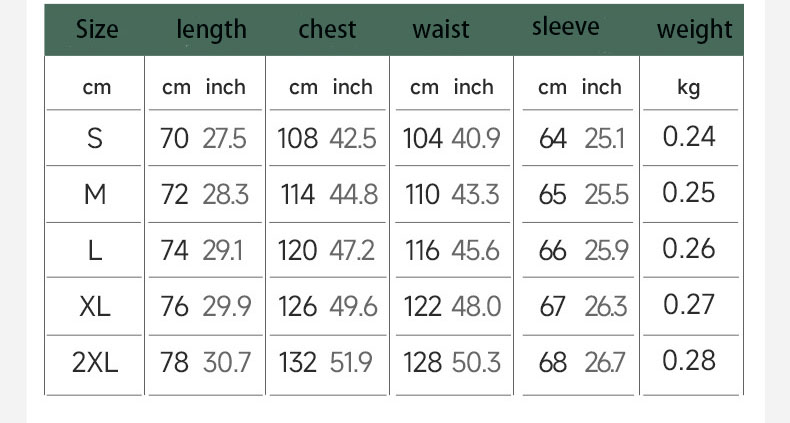The height and width of the screenshot is (423, 790).
Task: Select the S size row label
Action: click(95, 138)
